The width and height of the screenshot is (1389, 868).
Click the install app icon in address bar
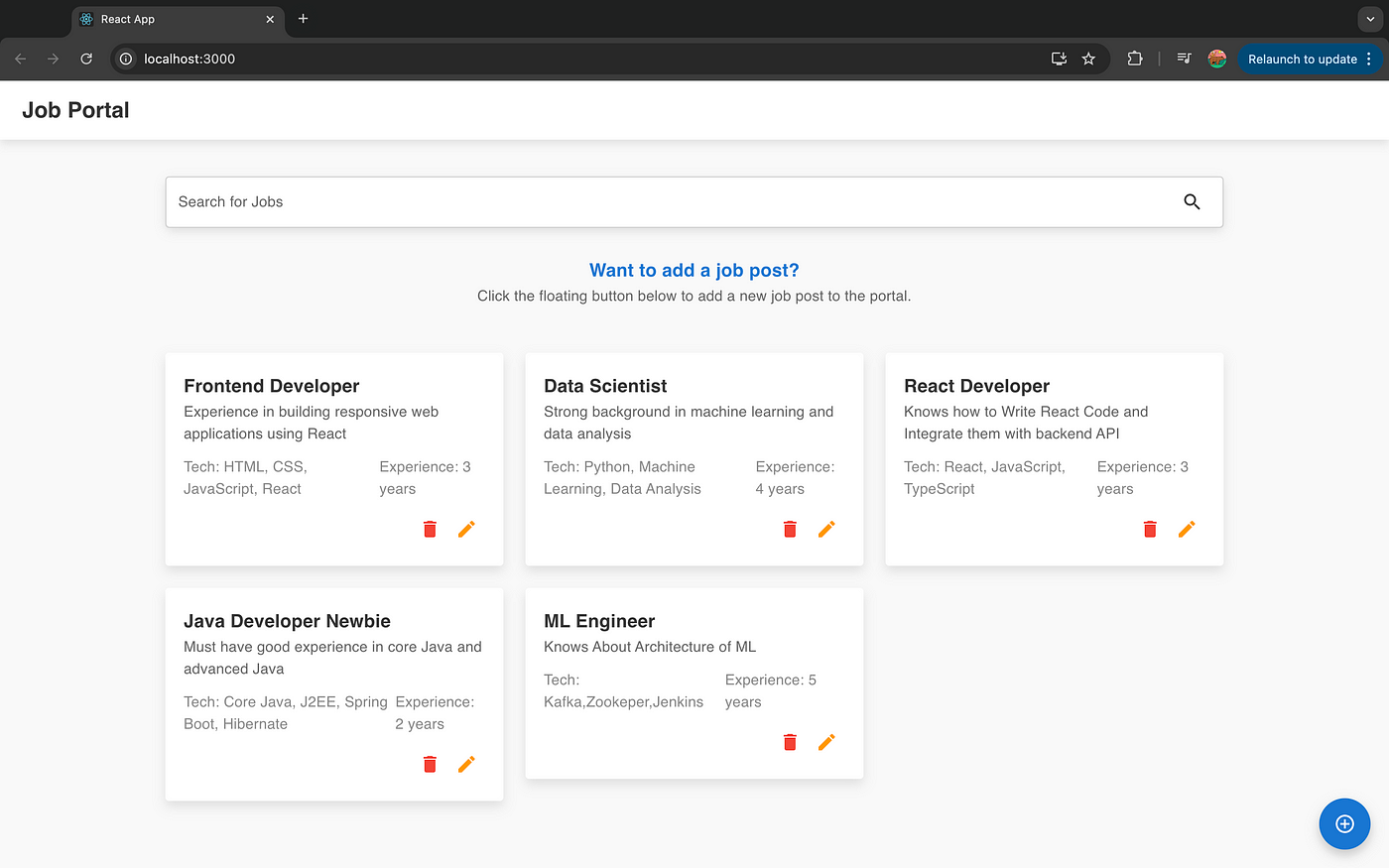click(1059, 59)
